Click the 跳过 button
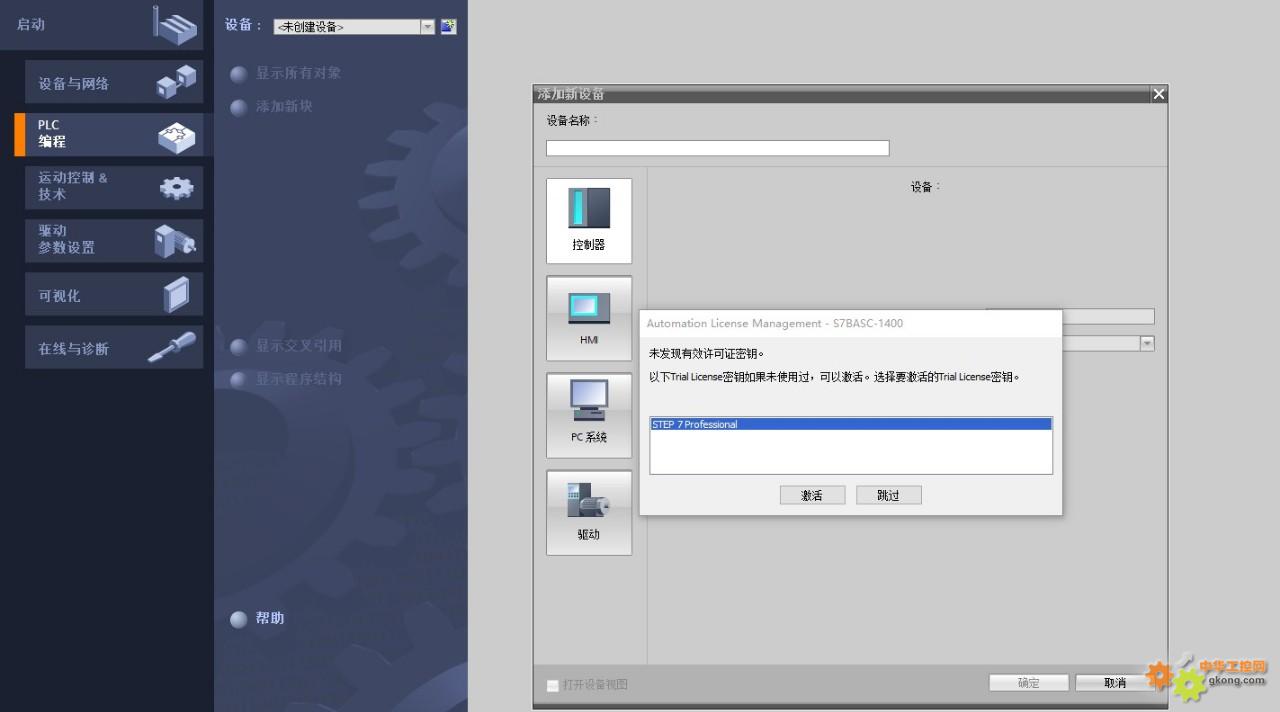This screenshot has height=712, width=1280. pyautogui.click(x=888, y=495)
